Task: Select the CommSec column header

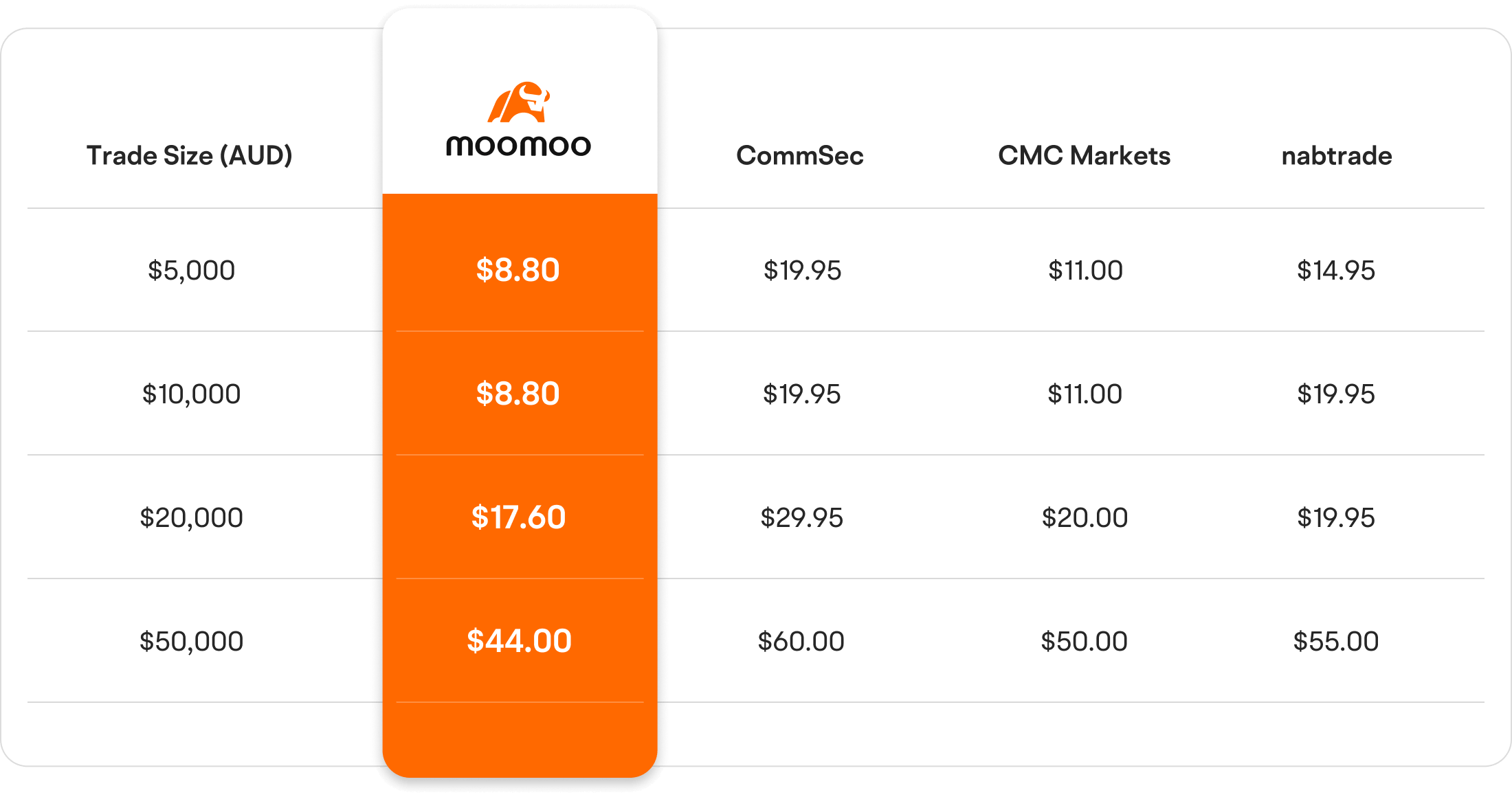Action: point(800,156)
